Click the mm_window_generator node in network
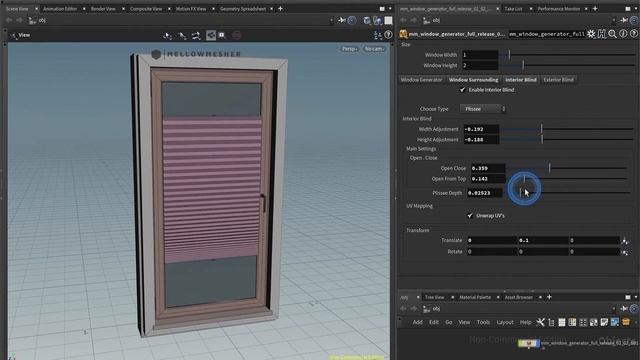The width and height of the screenshot is (640, 360). pos(529,344)
